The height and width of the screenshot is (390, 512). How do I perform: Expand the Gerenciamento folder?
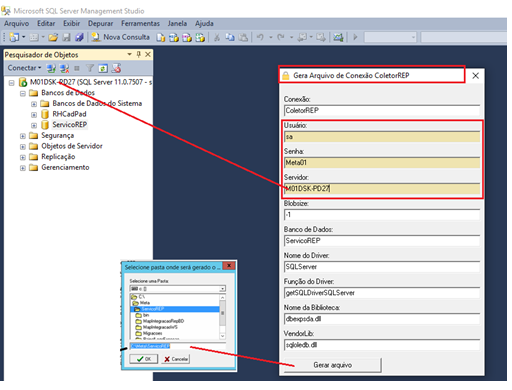point(23,168)
